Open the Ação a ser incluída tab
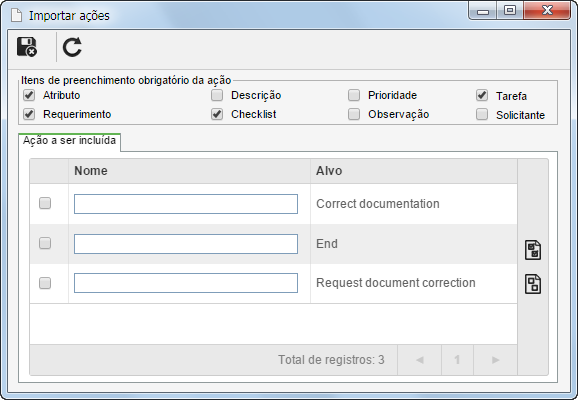This screenshot has height=400, width=578. (x=69, y=141)
